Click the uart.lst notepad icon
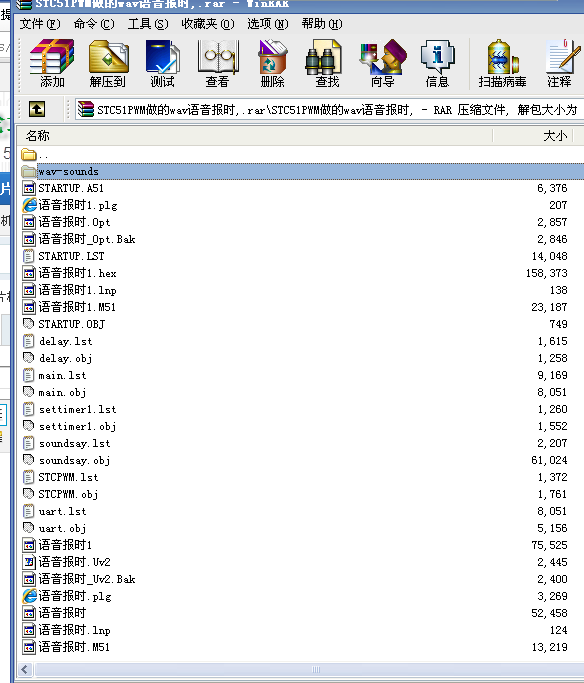Viewport: 584px width, 683px height. (28, 511)
